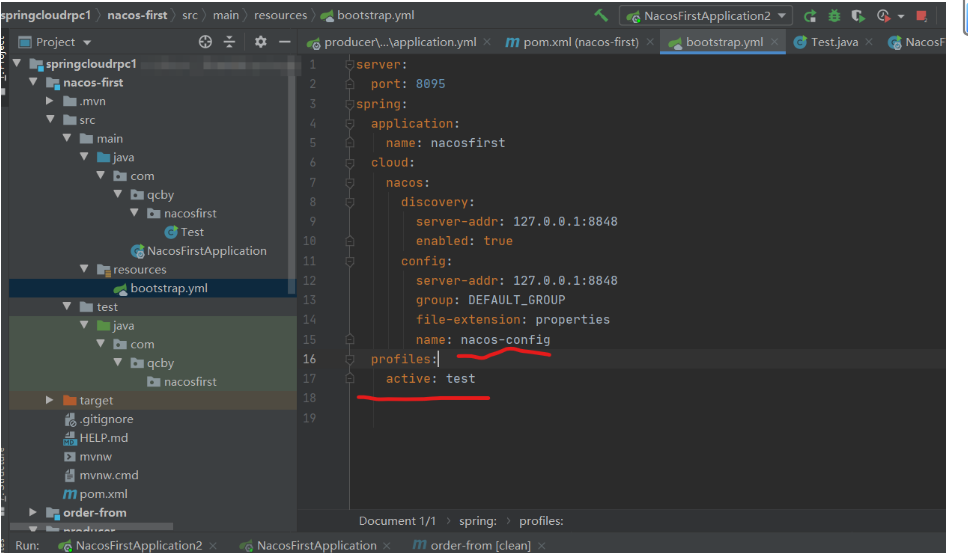Collapse all with the Project panel icon

tap(230, 42)
